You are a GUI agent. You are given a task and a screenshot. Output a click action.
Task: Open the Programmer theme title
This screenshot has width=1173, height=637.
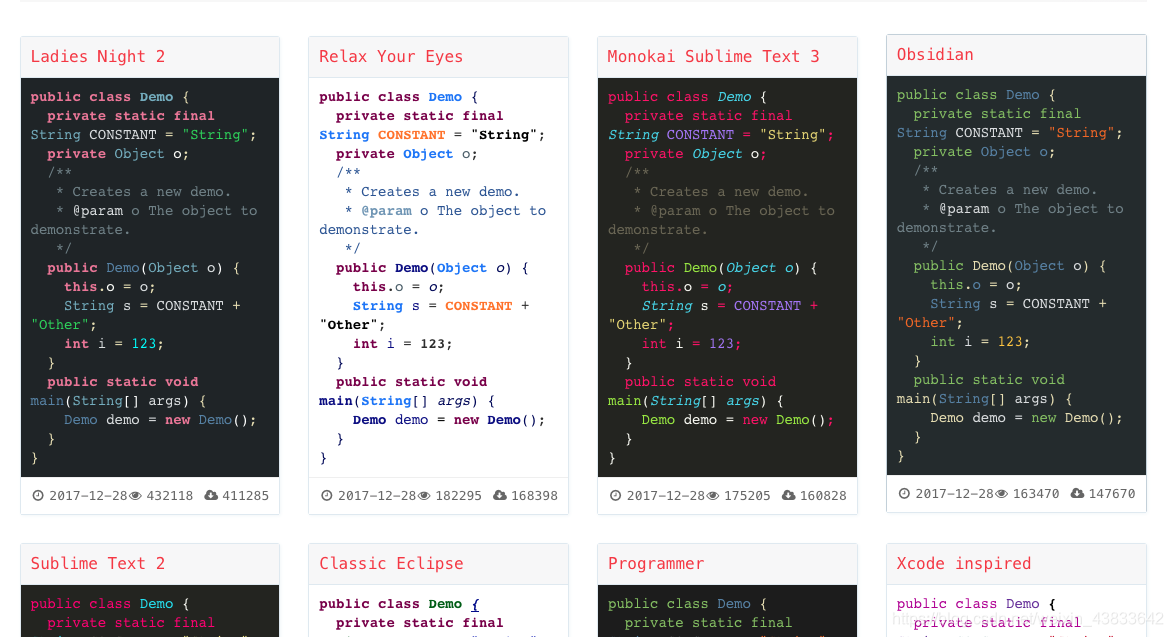[655, 564]
